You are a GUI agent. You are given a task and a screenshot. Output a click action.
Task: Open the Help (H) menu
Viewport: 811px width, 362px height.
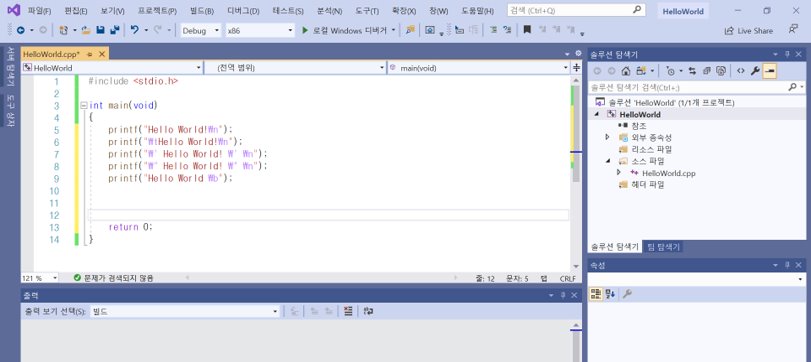477,11
